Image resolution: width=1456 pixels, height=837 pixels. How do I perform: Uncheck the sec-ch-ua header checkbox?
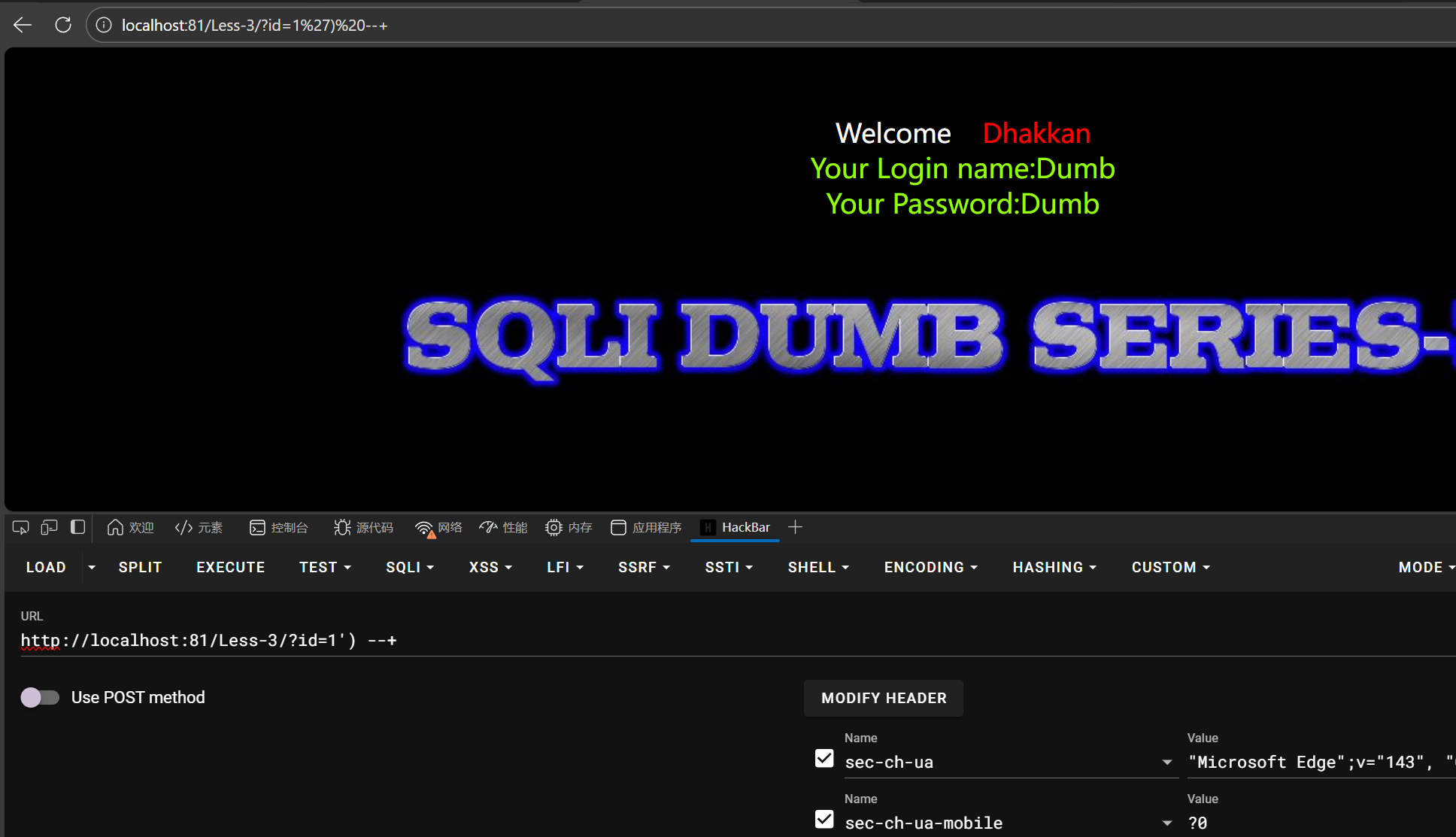click(824, 758)
